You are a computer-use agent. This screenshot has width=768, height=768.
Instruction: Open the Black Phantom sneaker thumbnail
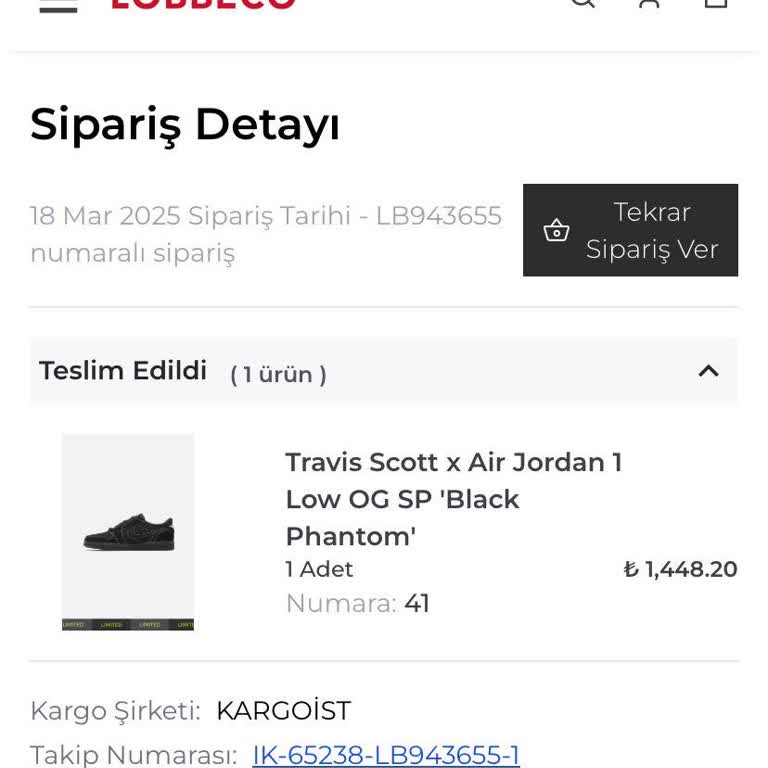(128, 532)
